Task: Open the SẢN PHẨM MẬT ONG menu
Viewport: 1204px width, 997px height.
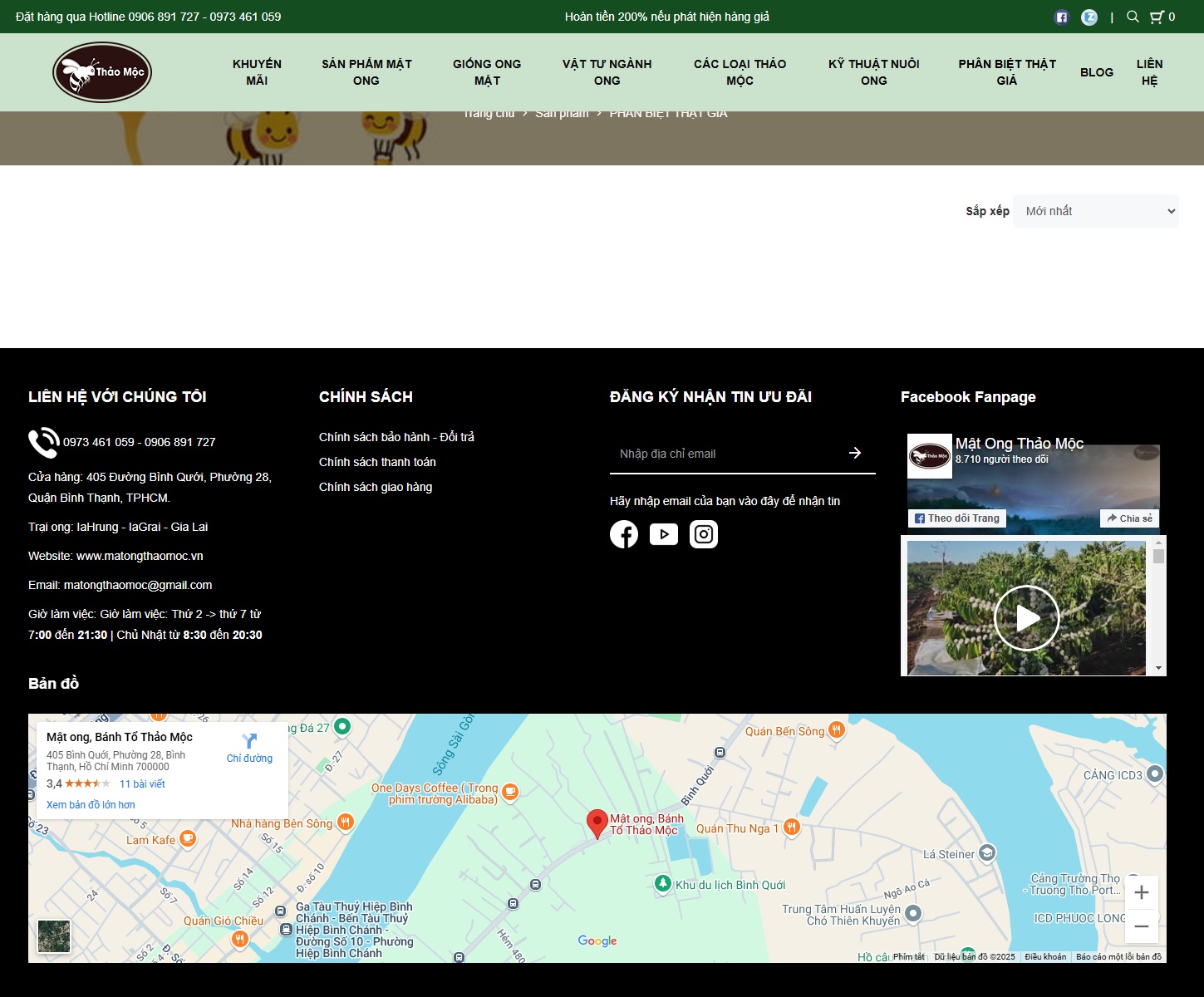Action: [366, 72]
